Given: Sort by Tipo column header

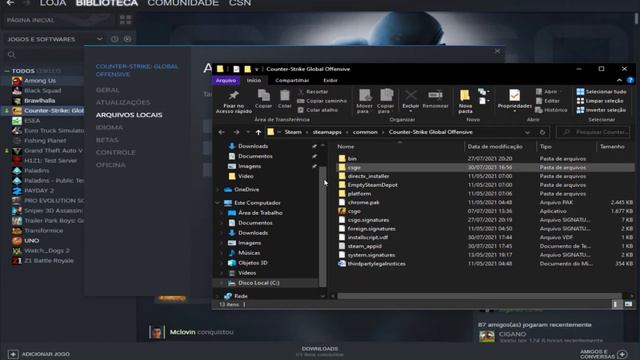Looking at the screenshot, I should point(546,147).
